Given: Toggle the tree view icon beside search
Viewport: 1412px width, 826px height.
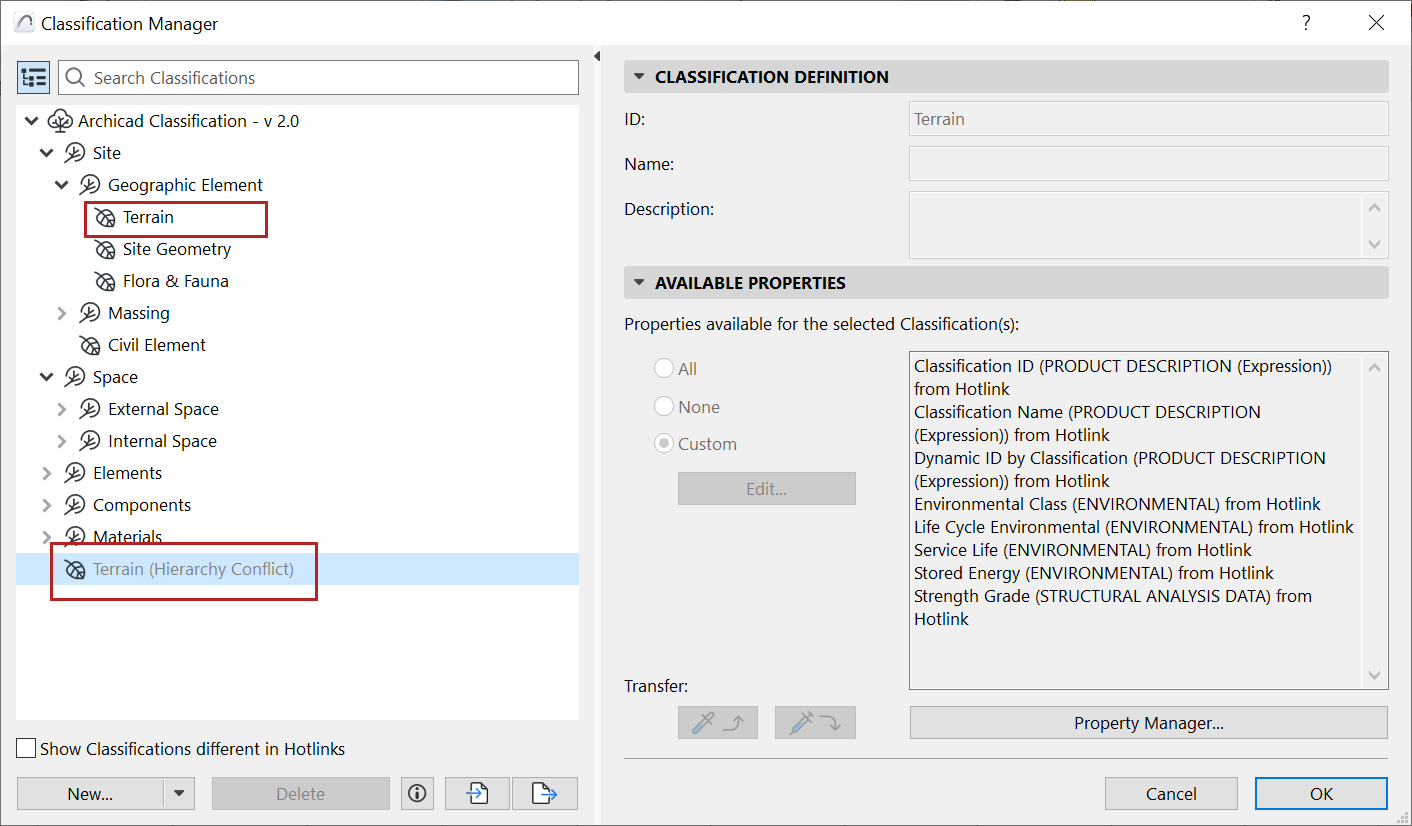Looking at the screenshot, I should (33, 77).
